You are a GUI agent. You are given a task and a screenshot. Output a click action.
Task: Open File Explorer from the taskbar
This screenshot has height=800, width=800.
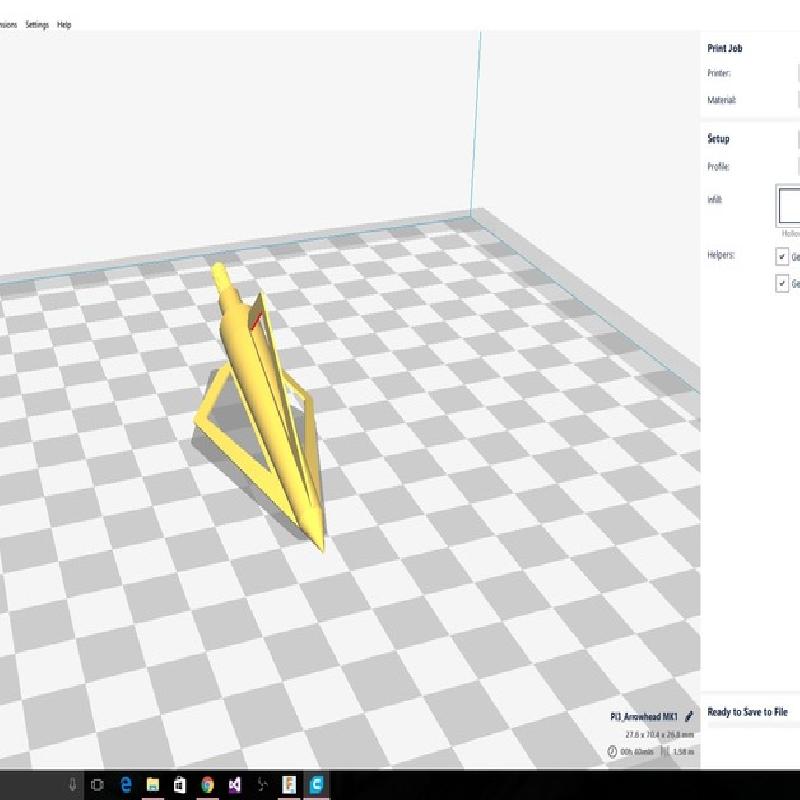click(153, 785)
